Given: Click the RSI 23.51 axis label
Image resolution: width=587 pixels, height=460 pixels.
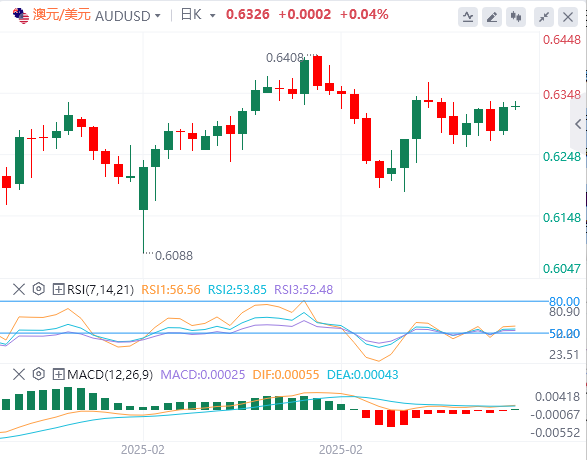Looking at the screenshot, I should pos(564,354).
